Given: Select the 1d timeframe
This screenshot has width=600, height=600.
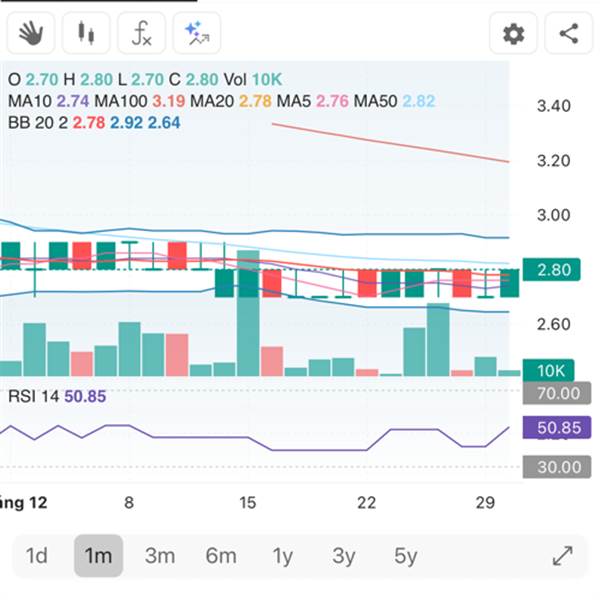Looking at the screenshot, I should (37, 556).
